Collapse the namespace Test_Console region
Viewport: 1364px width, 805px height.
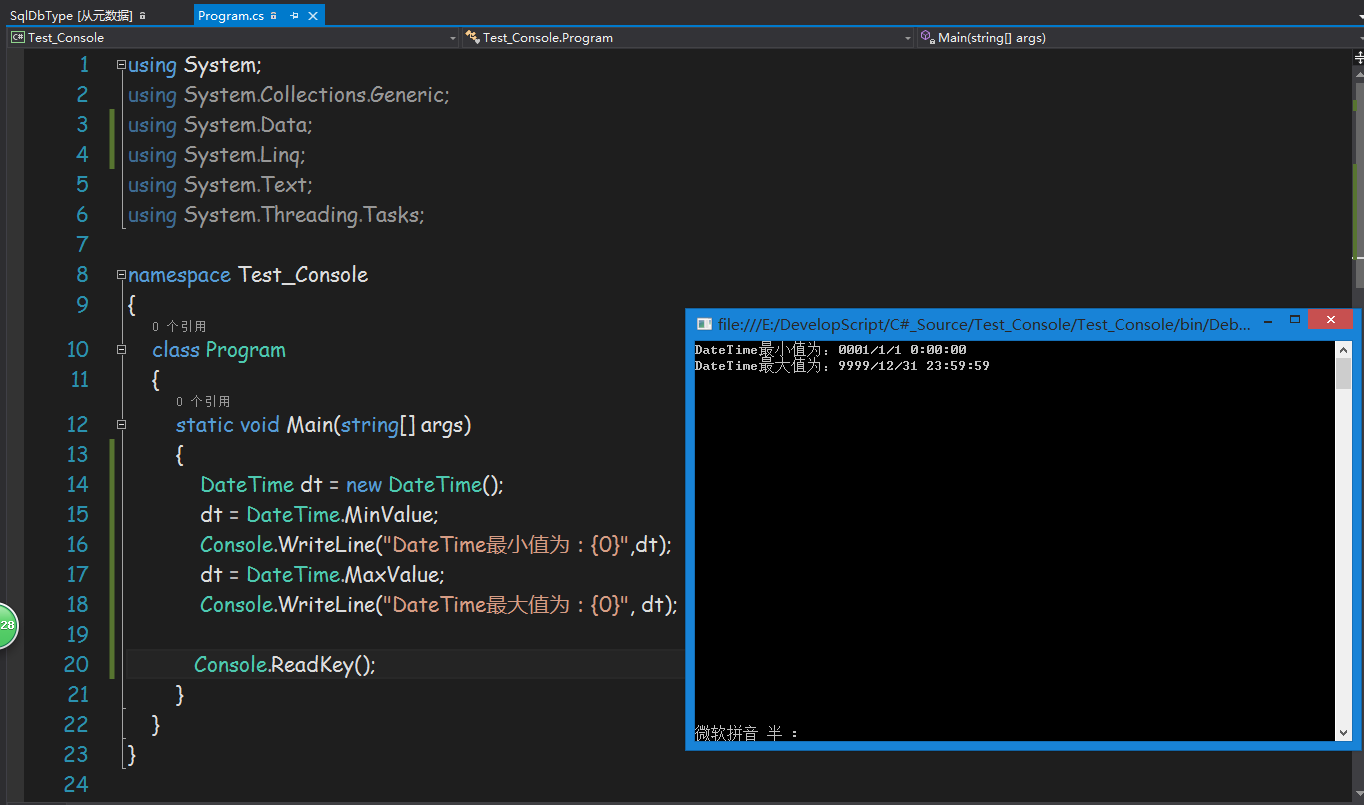point(121,275)
